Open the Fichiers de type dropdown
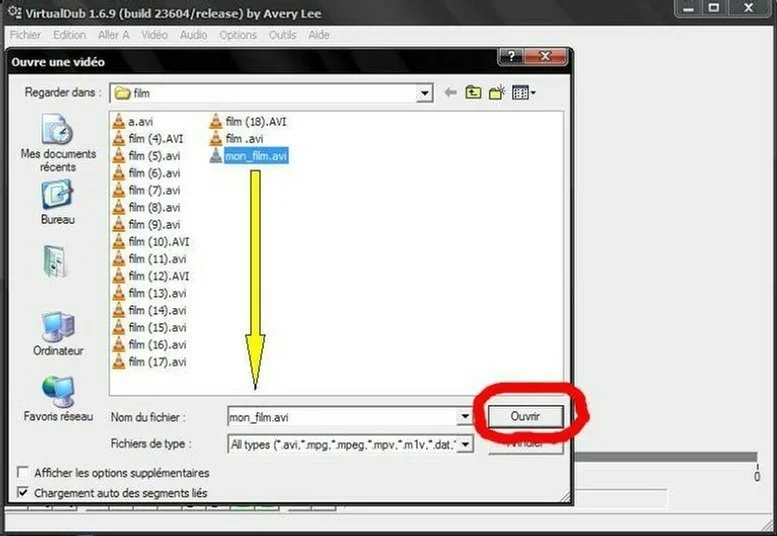 (465, 444)
